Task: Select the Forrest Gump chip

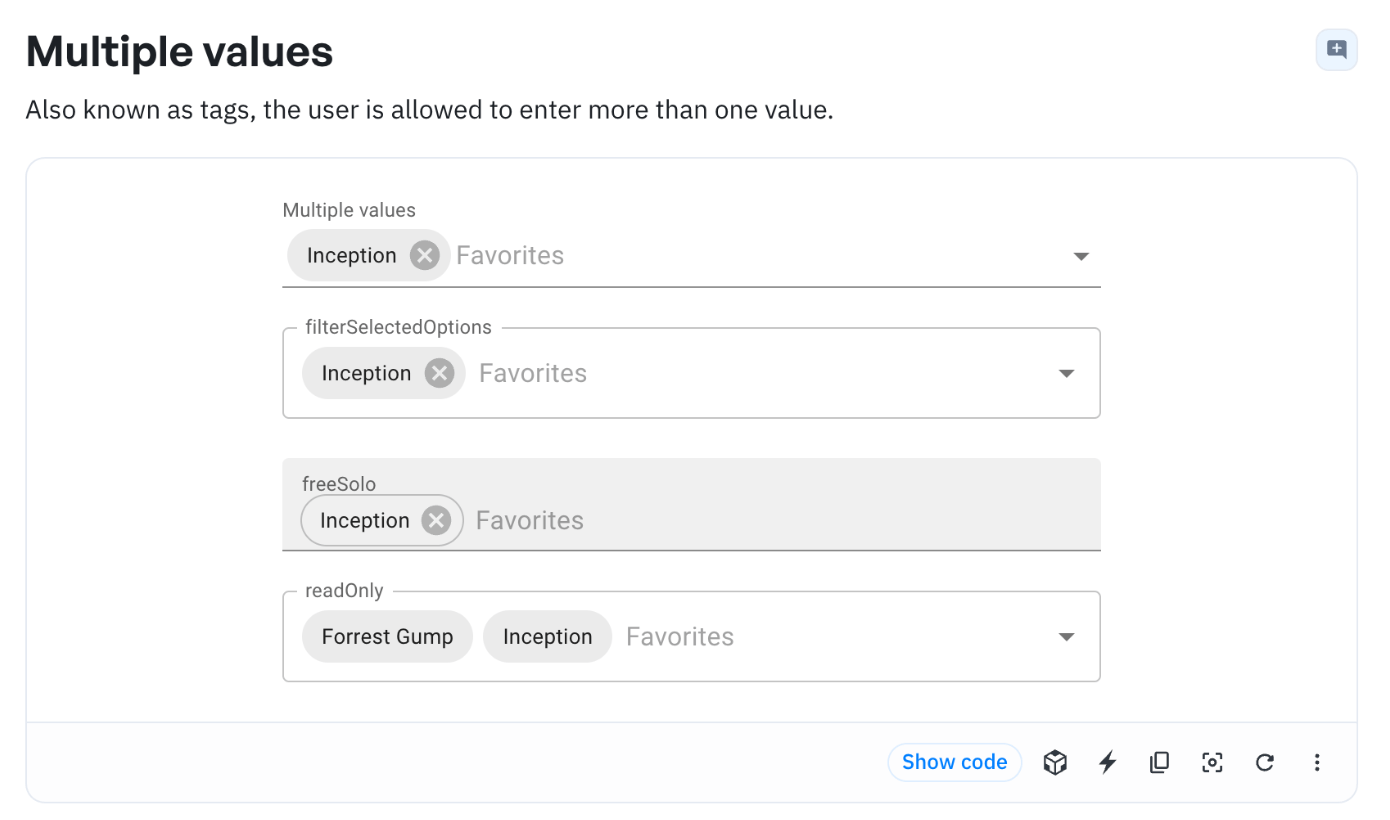Action: [387, 637]
